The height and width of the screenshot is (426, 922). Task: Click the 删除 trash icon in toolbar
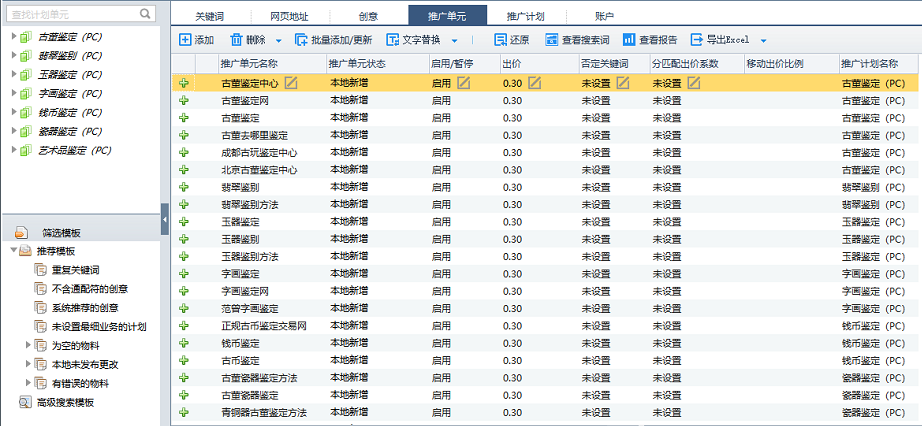click(236, 40)
